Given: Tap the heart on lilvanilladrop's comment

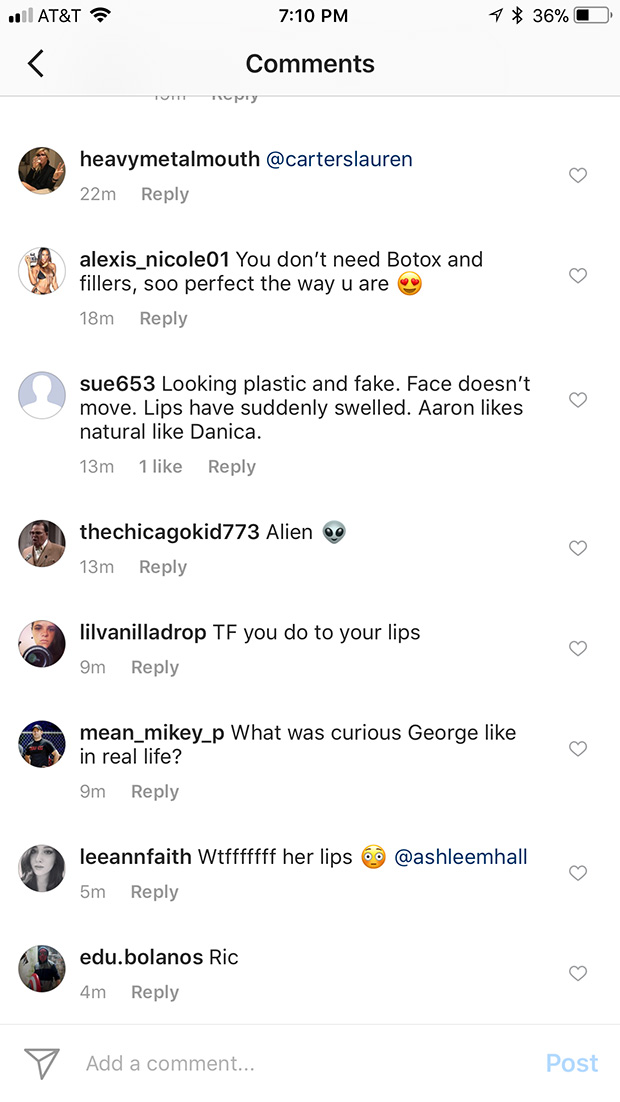Looking at the screenshot, I should point(578,648).
